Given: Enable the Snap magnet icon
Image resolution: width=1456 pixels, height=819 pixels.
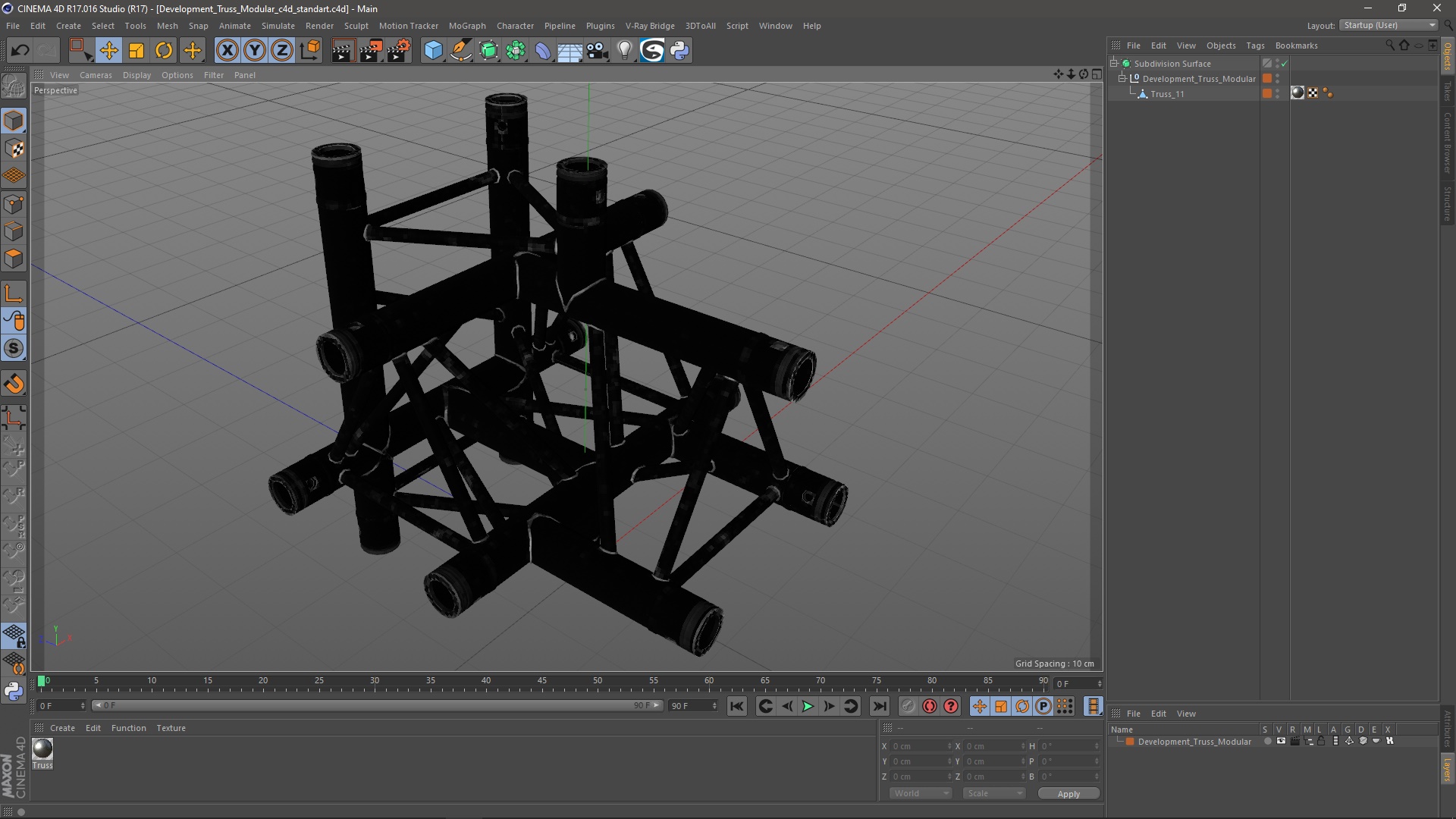Looking at the screenshot, I should coord(14,384).
